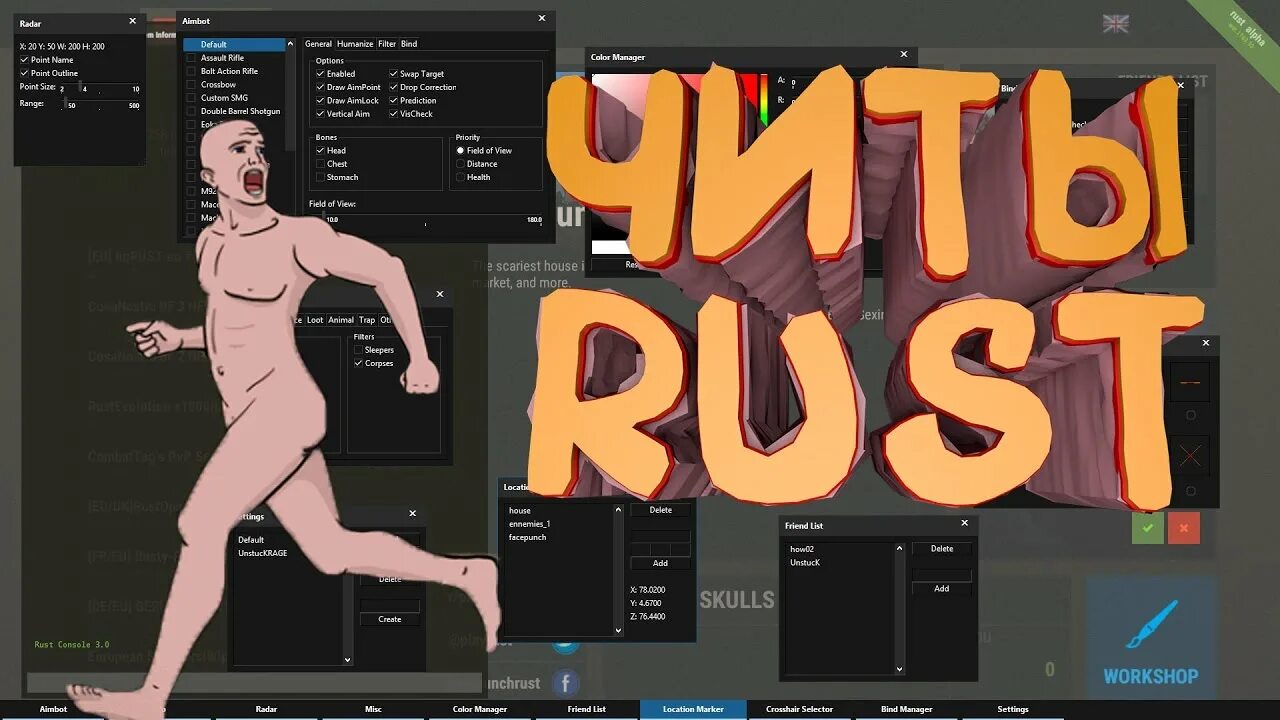Toggle the Prediction option
This screenshot has height=720, width=1280.
(x=393, y=101)
